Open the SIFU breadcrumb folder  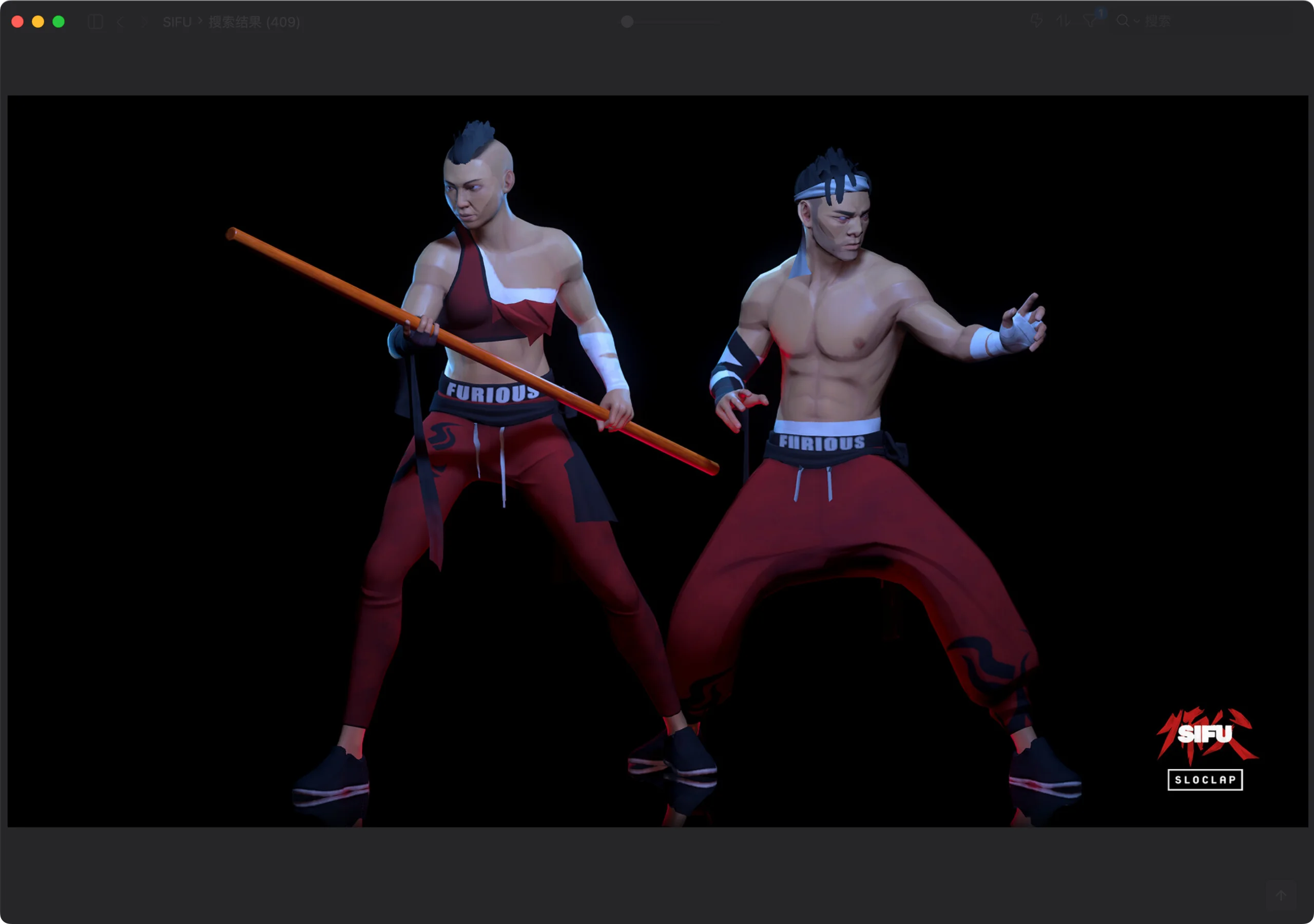(x=177, y=22)
